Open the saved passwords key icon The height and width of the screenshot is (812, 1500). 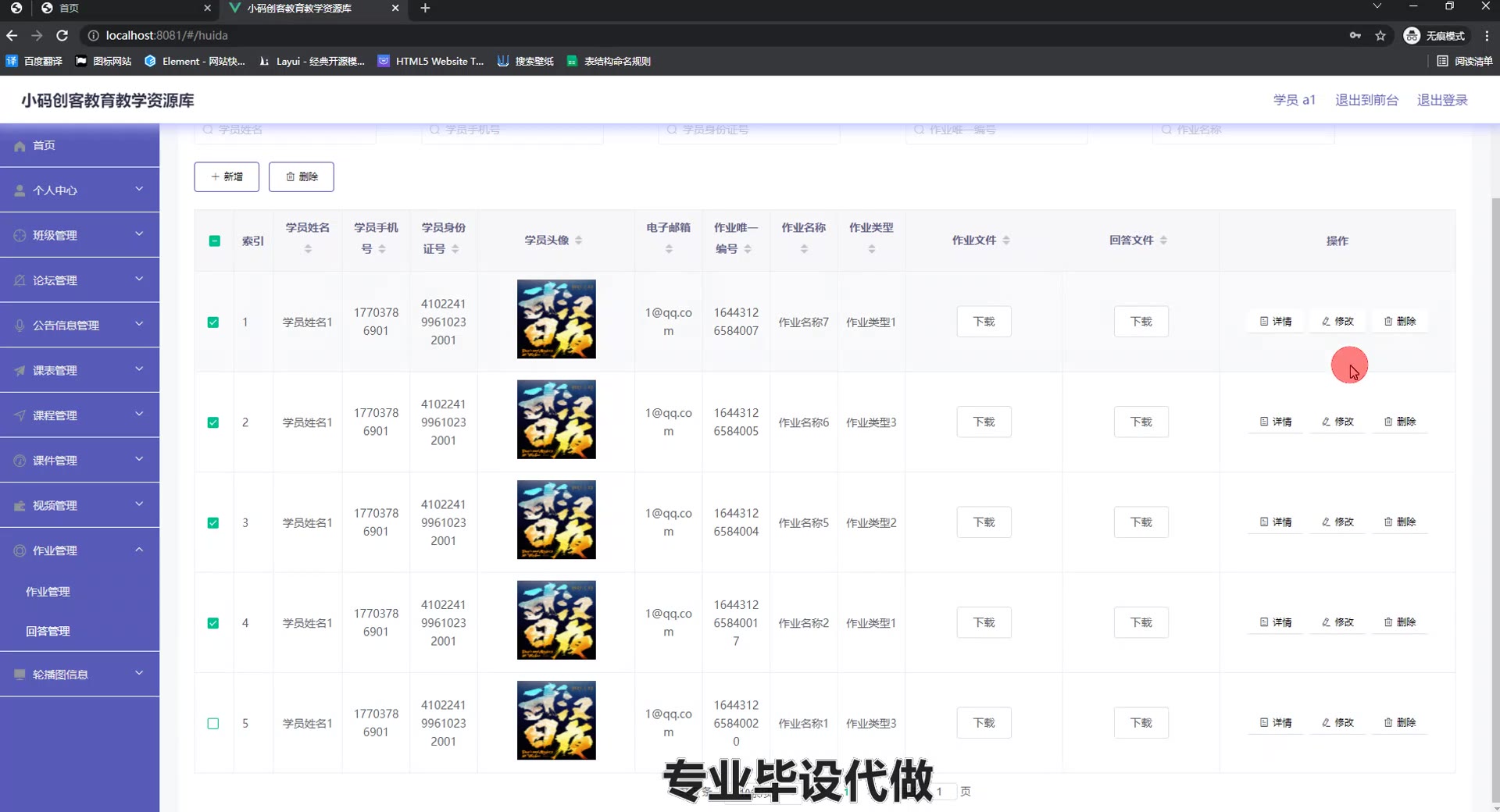[1355, 35]
